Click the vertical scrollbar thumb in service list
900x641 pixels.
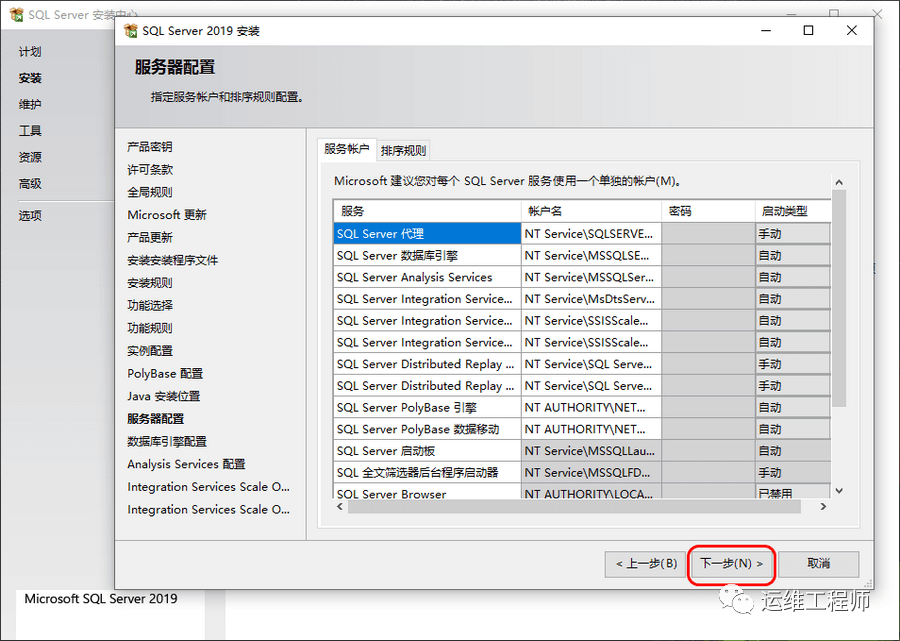[x=839, y=298]
